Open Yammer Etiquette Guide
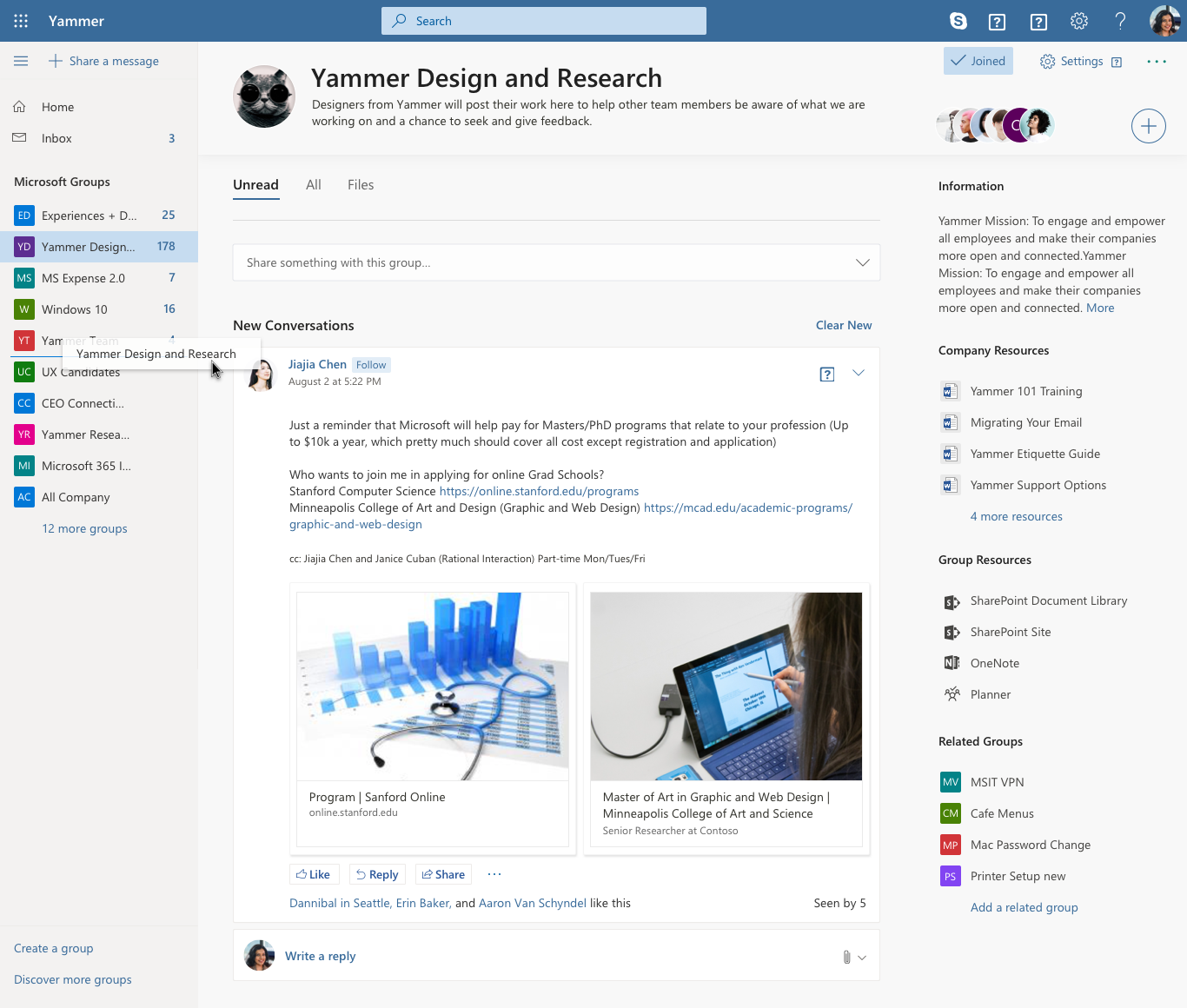 (x=1035, y=454)
